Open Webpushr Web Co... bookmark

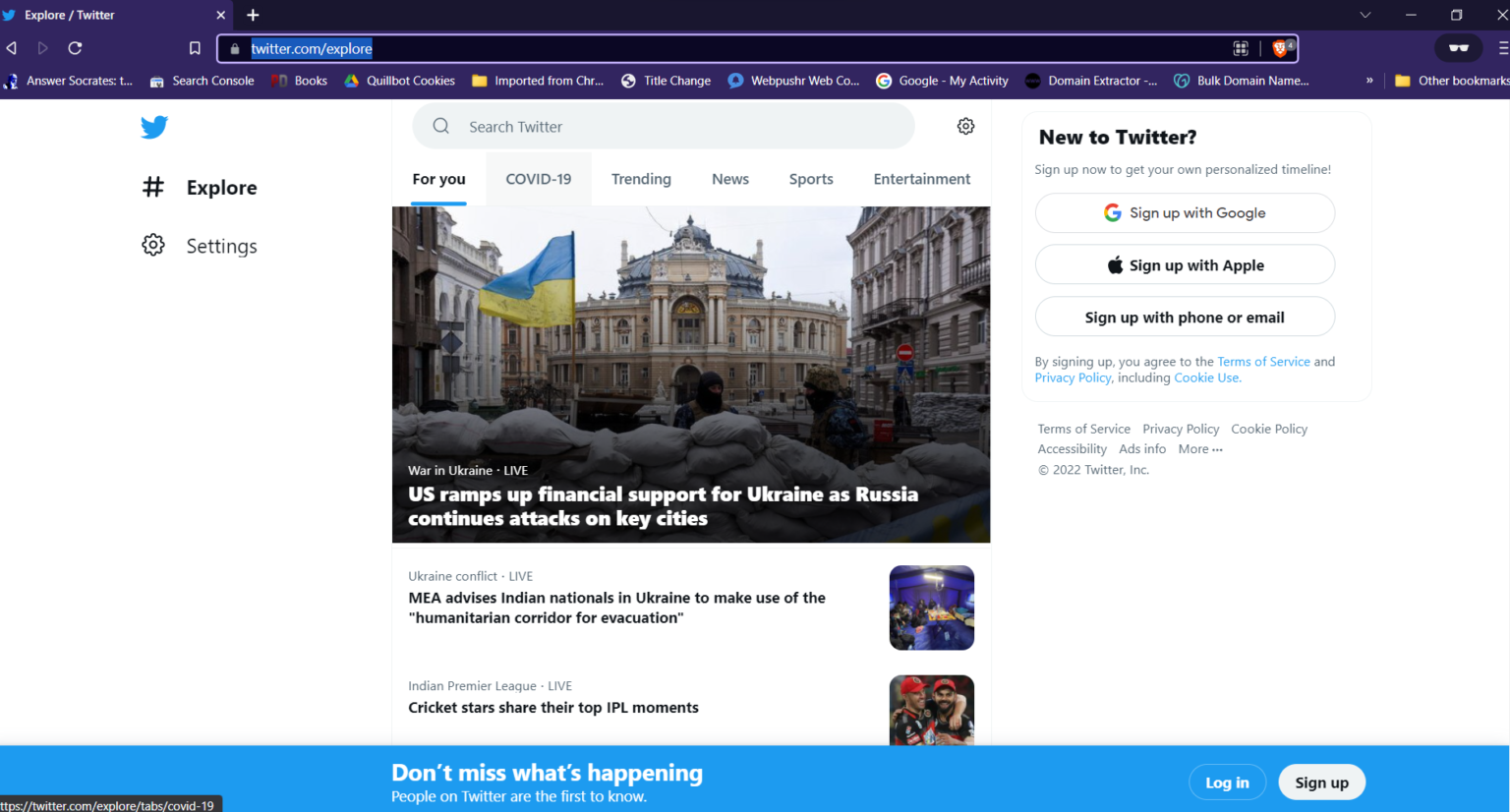tap(794, 81)
